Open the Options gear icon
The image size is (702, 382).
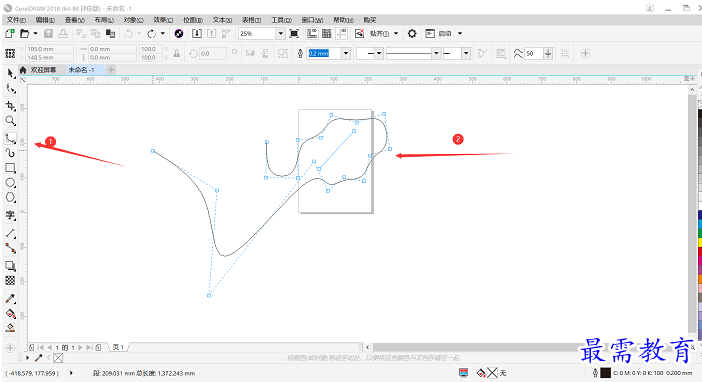click(412, 34)
